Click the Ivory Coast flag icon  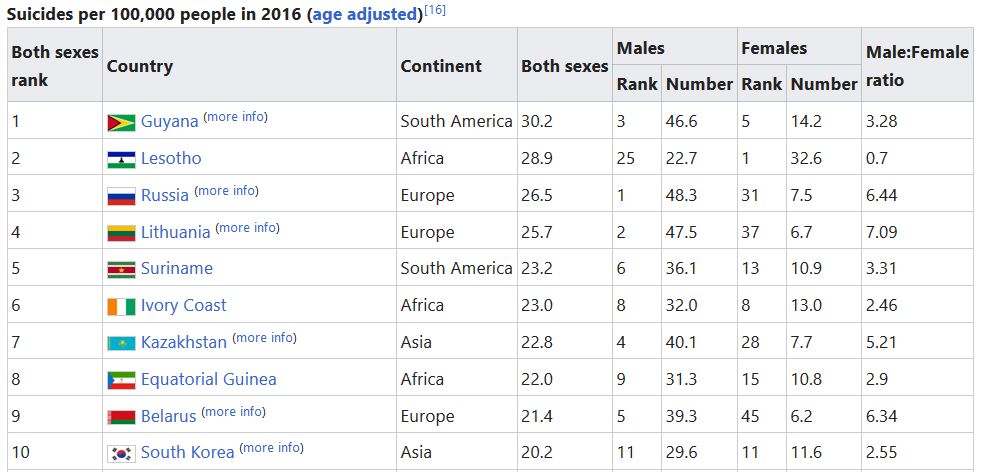pyautogui.click(x=121, y=307)
